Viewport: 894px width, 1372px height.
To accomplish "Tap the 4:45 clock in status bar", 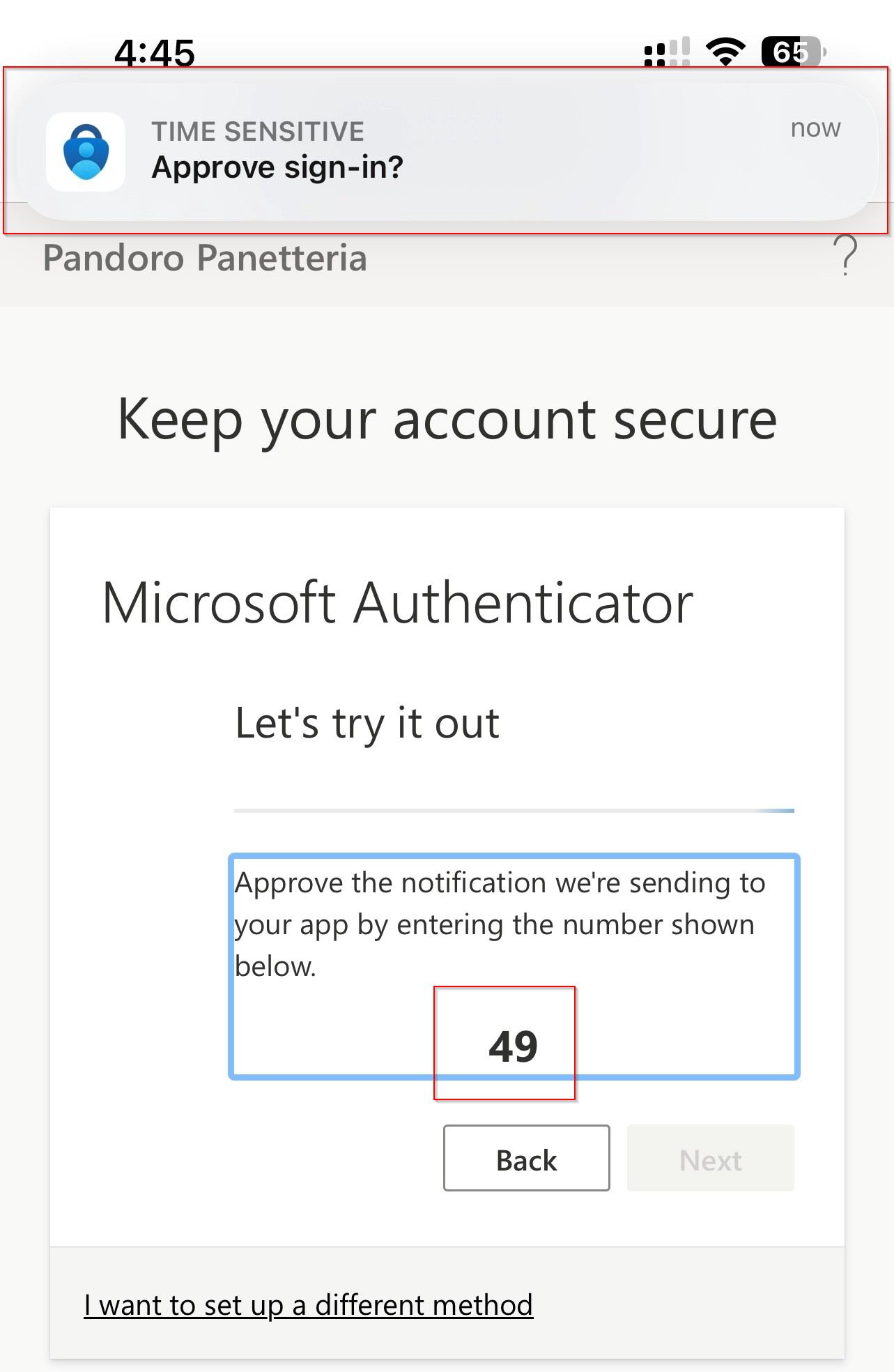I will 155,53.
